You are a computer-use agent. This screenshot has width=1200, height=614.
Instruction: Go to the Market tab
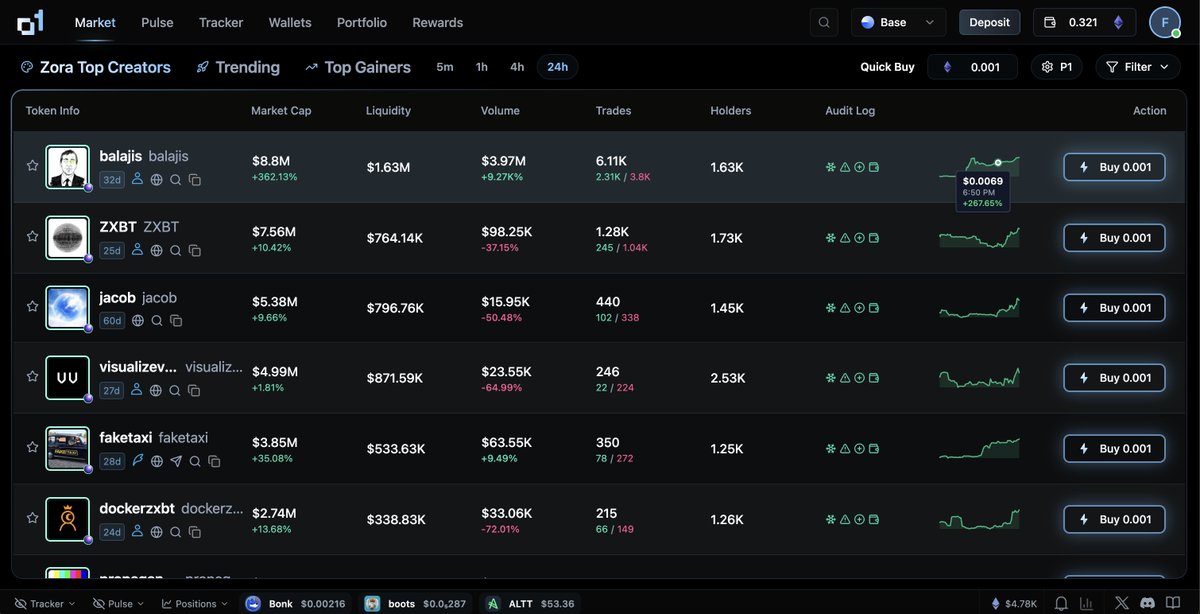[x=95, y=22]
